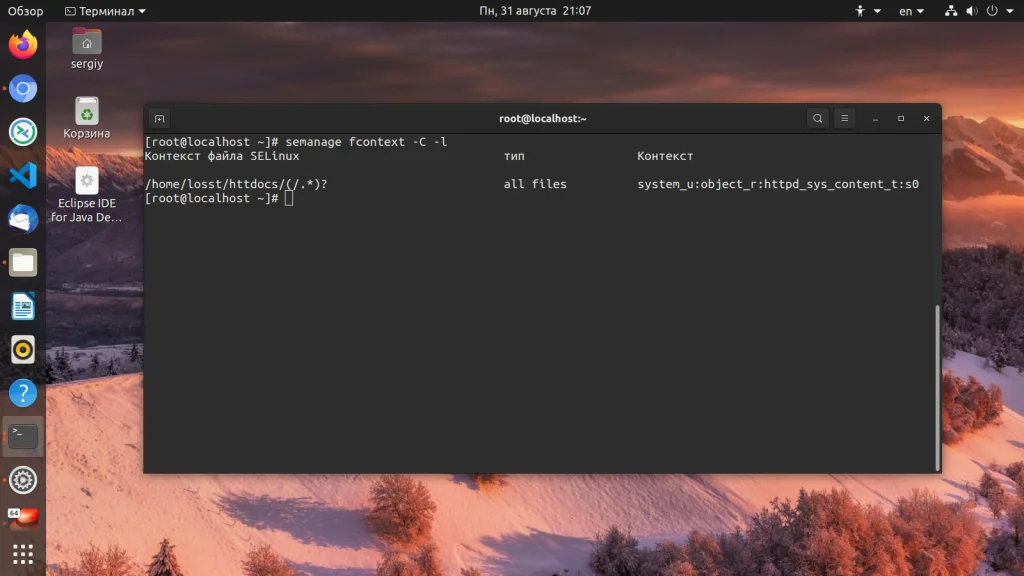This screenshot has width=1024, height=576.
Task: Close the root@localhost terminal window
Action: pyautogui.click(x=926, y=119)
